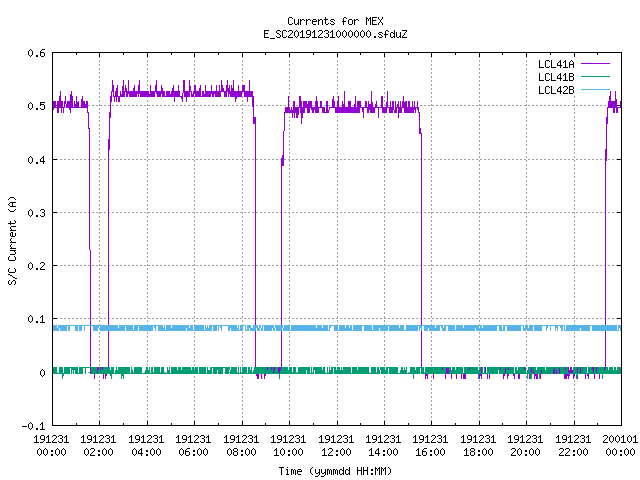The height and width of the screenshot is (480, 640).
Task: Click the 0.1 y-axis tick label
Action: 36,319
